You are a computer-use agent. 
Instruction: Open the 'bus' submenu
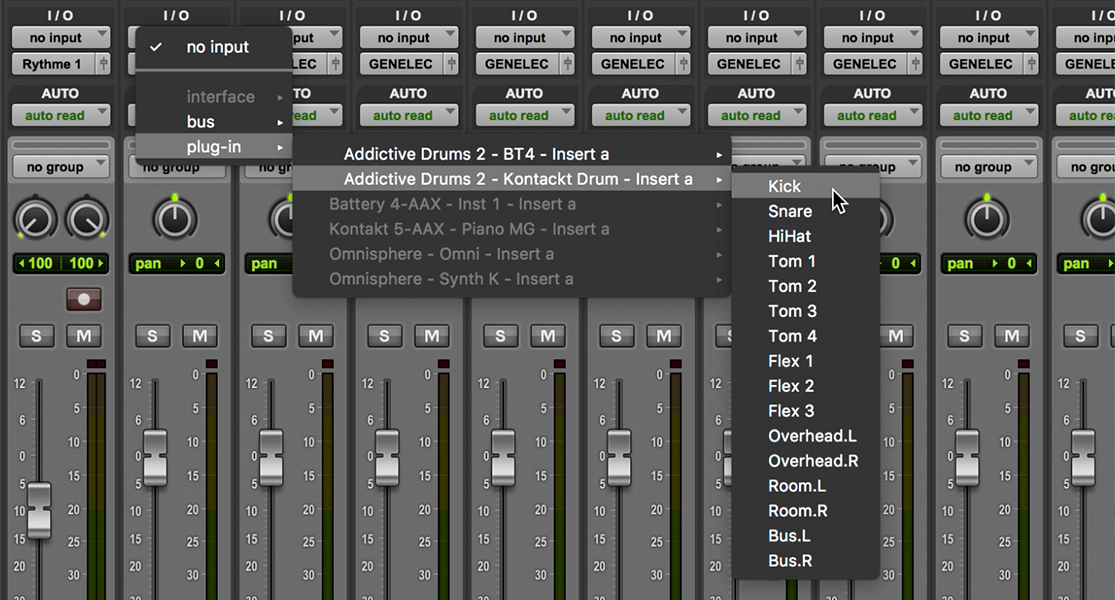[213, 122]
